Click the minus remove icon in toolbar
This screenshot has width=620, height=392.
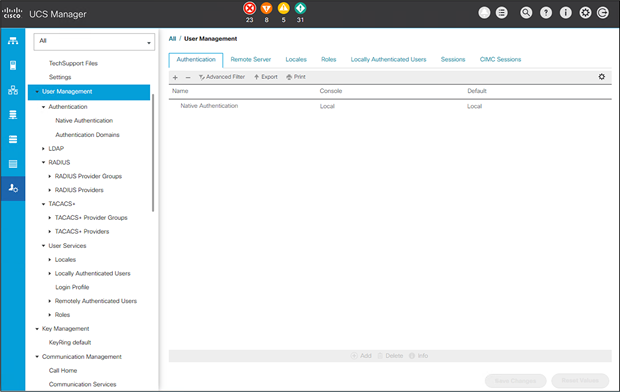tap(188, 77)
